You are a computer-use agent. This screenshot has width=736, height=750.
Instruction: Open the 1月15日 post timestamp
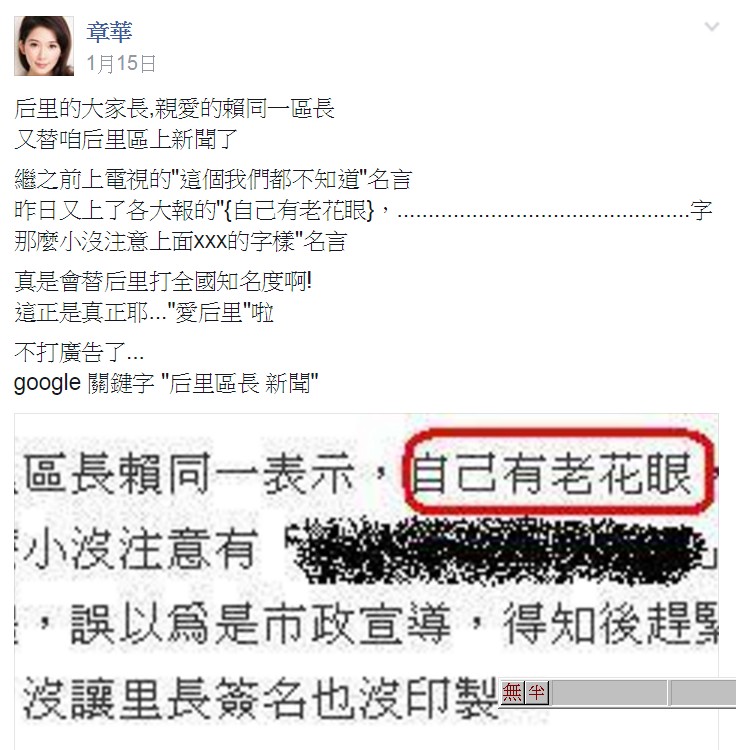[x=121, y=63]
